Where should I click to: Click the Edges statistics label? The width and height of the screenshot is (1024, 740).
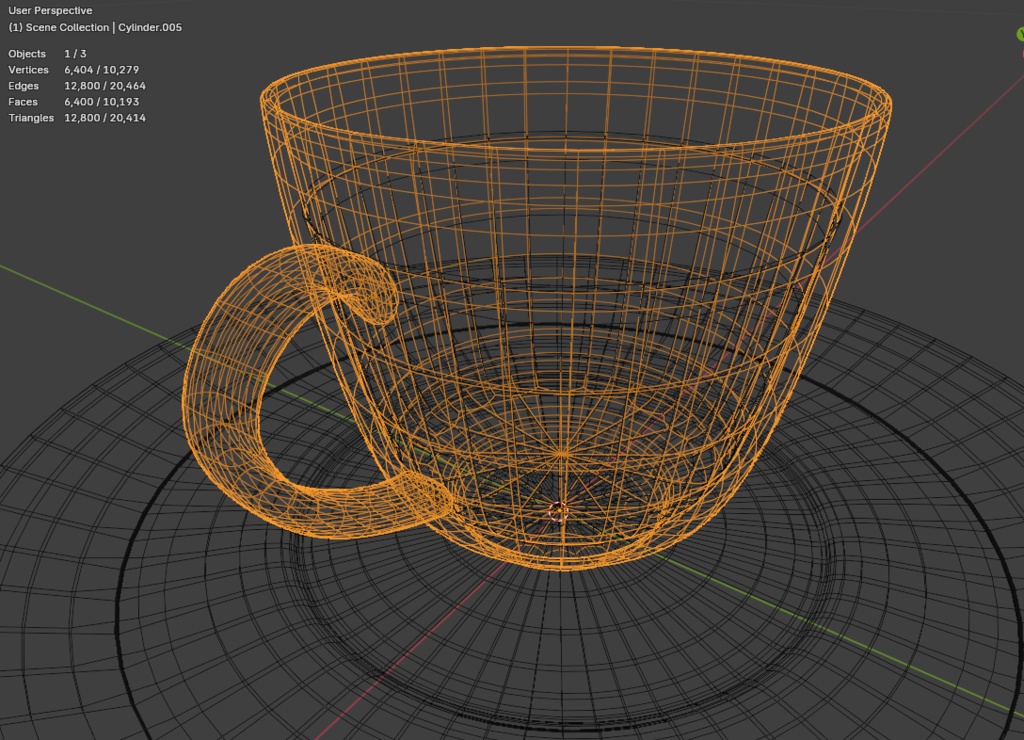pyautogui.click(x=24, y=86)
